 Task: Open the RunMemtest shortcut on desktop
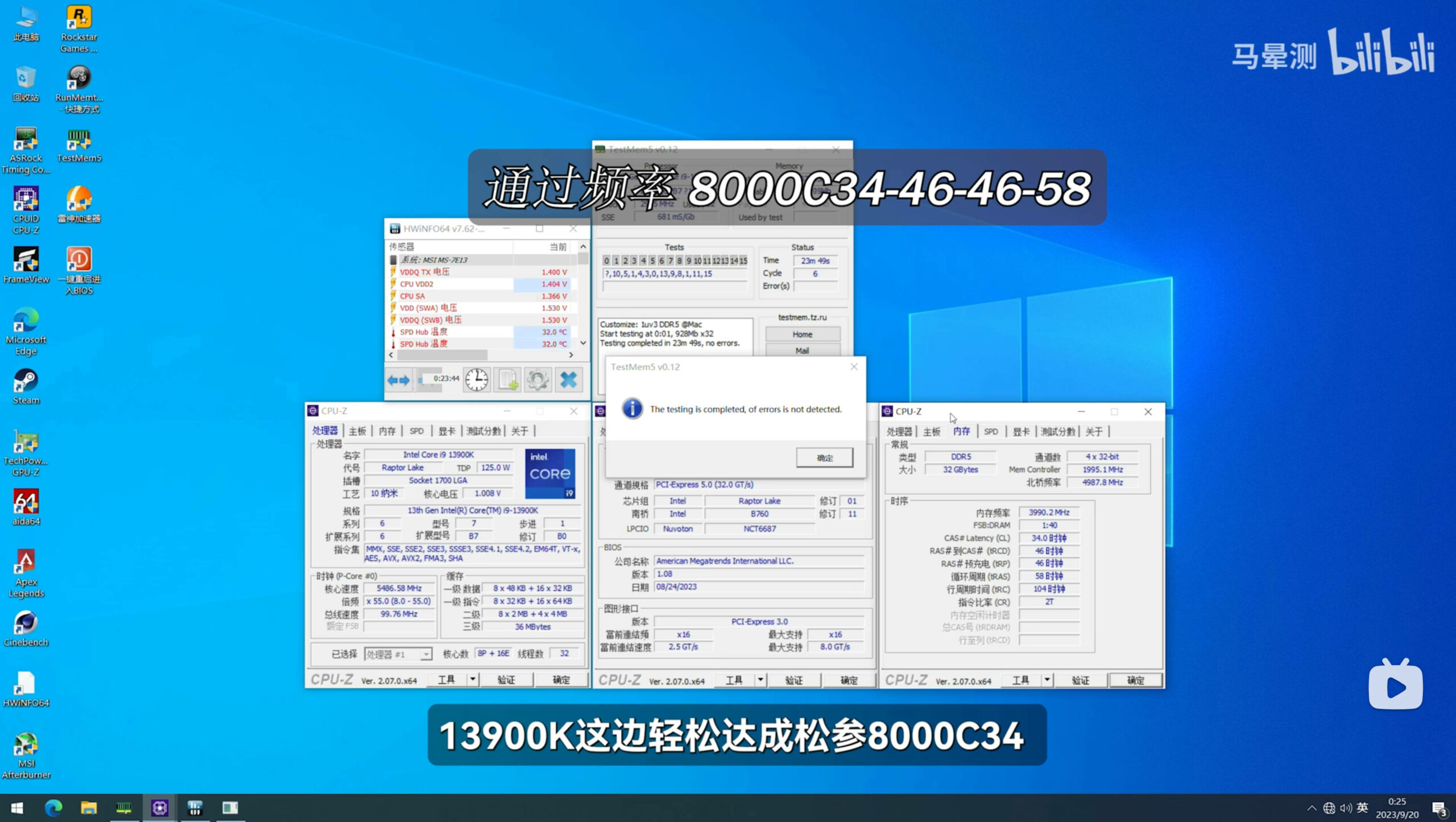pos(79,89)
